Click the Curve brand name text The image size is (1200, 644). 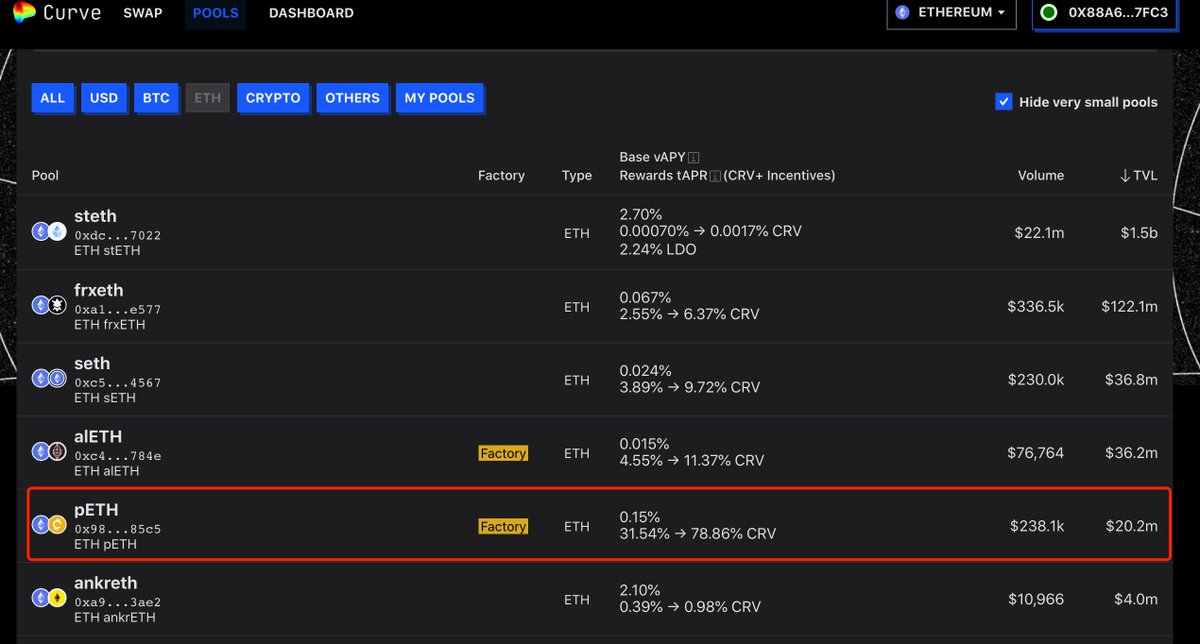coord(72,13)
